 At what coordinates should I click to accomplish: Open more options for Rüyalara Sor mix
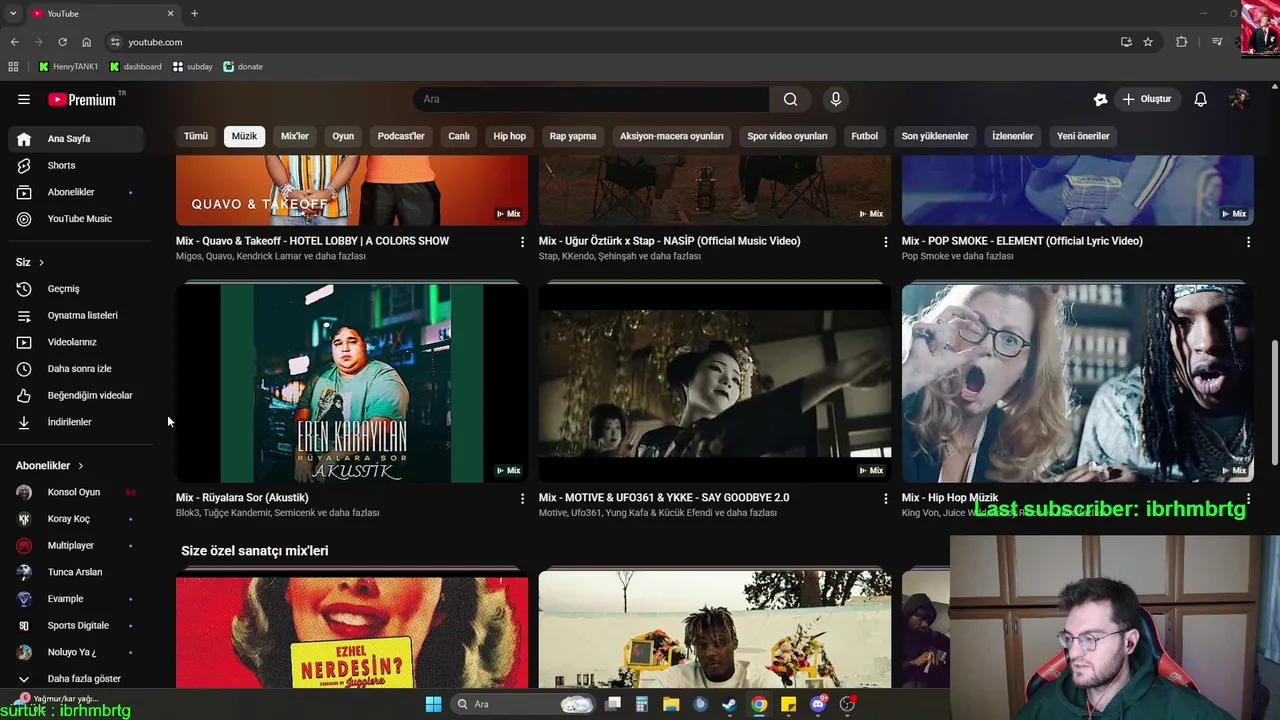pos(522,498)
